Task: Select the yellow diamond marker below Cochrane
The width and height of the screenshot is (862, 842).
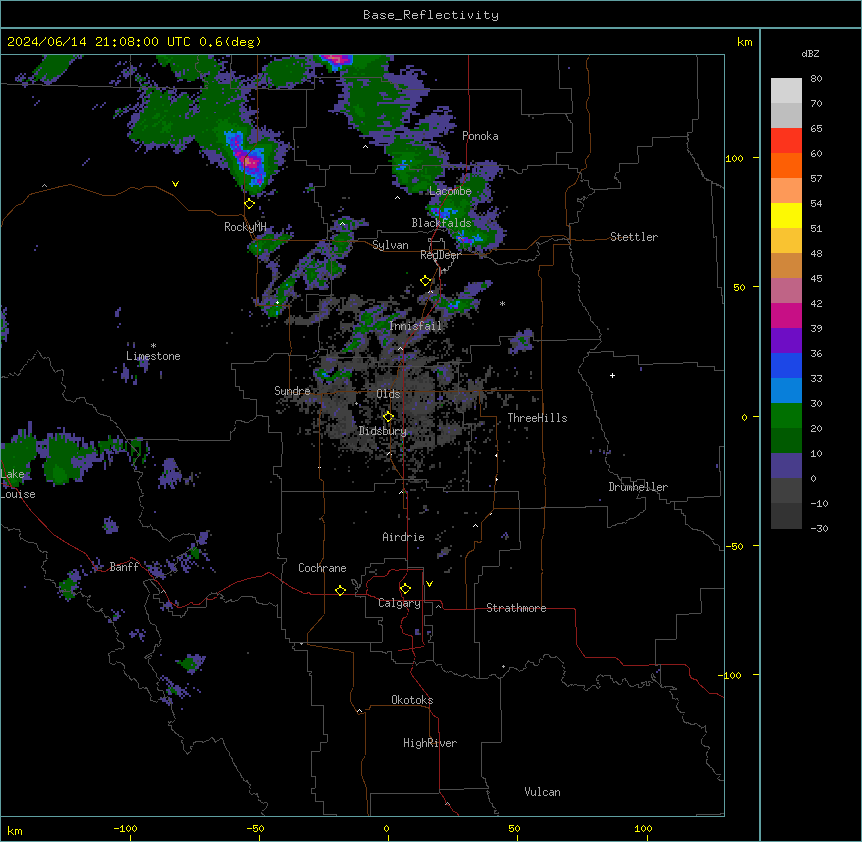Action: [340, 590]
